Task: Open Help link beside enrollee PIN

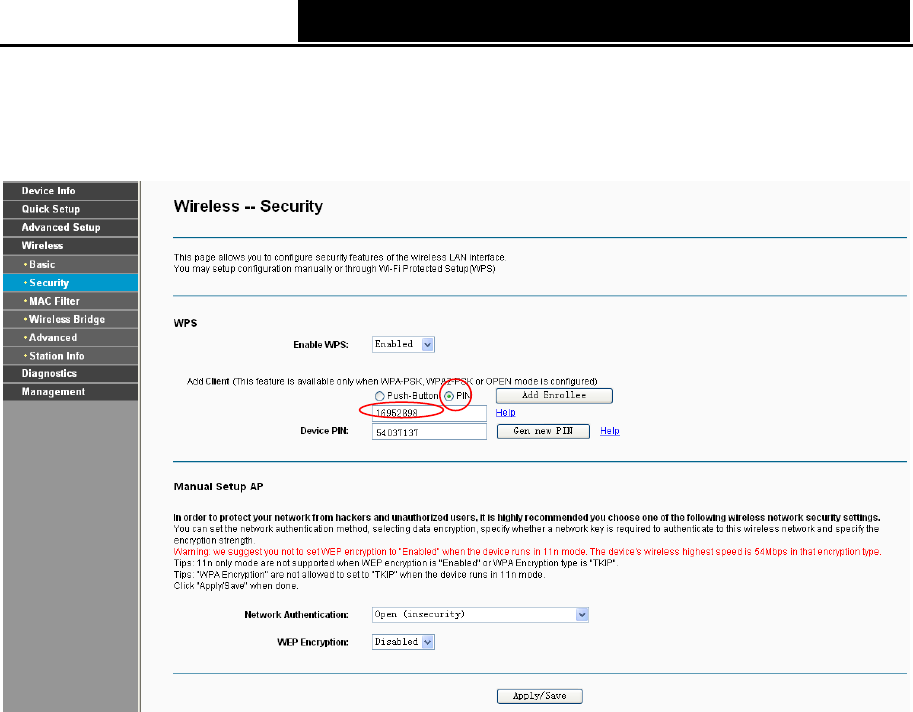Action: tap(505, 412)
